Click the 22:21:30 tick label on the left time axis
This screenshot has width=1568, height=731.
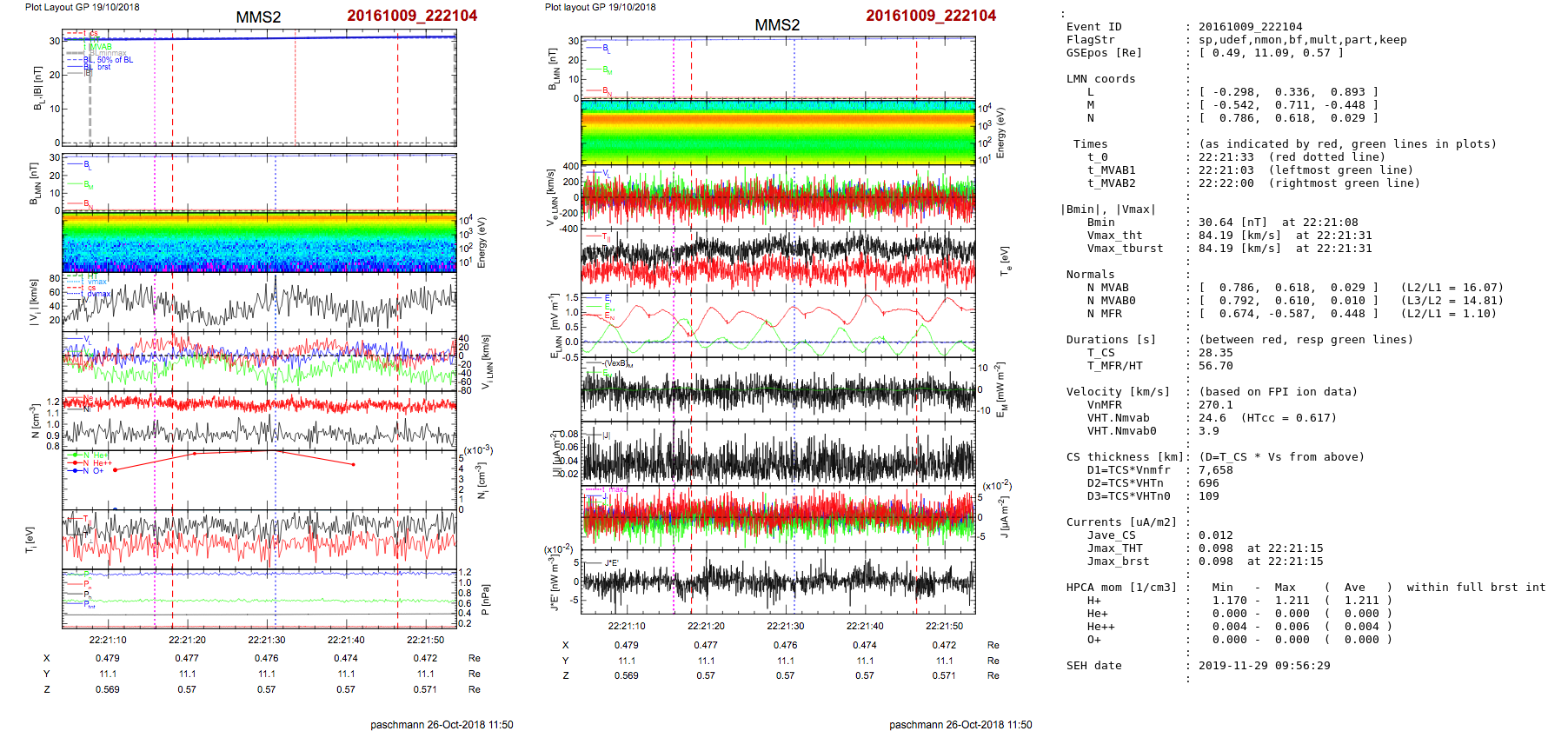(267, 640)
